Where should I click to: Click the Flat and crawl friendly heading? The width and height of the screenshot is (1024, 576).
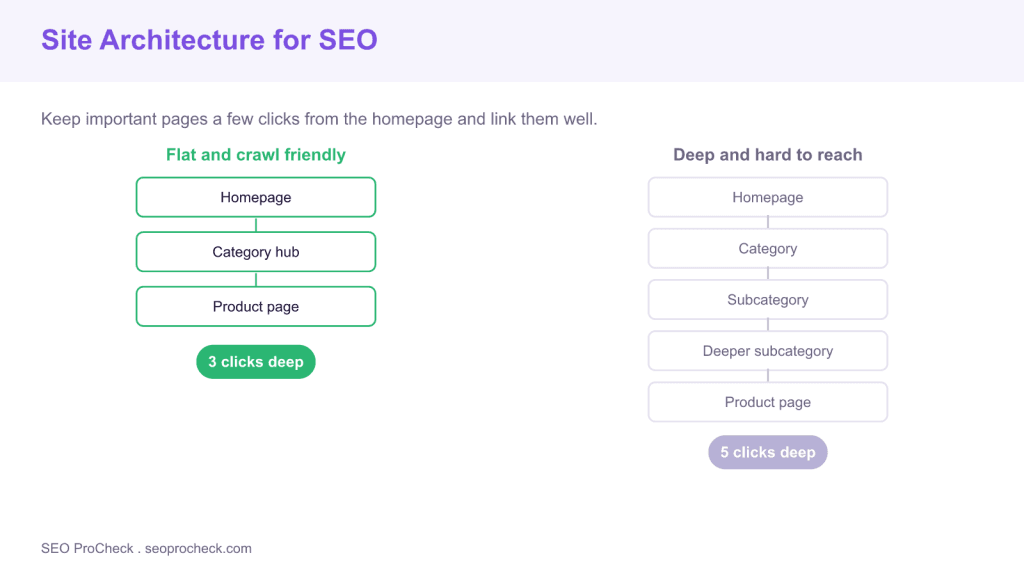256,155
